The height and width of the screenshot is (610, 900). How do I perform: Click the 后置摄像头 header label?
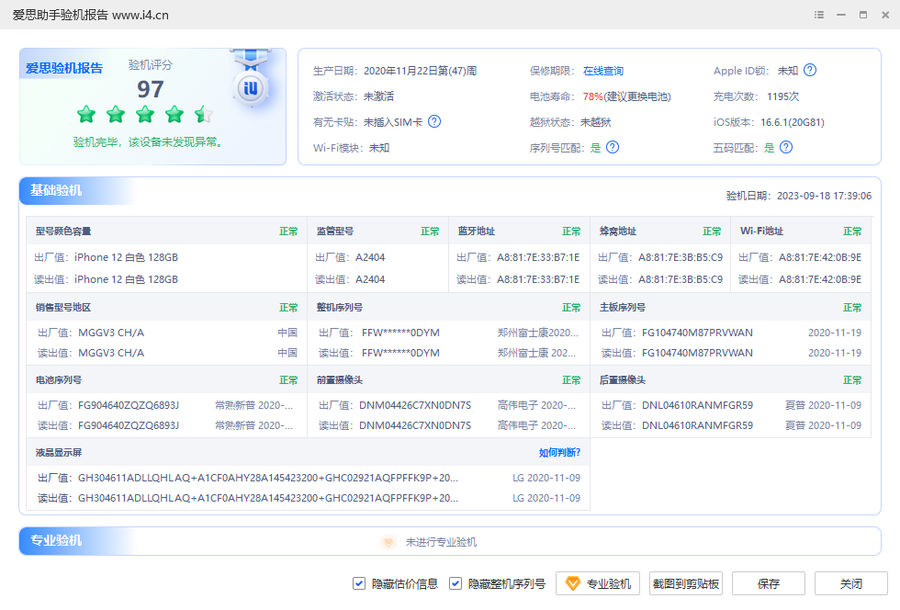pyautogui.click(x=623, y=380)
